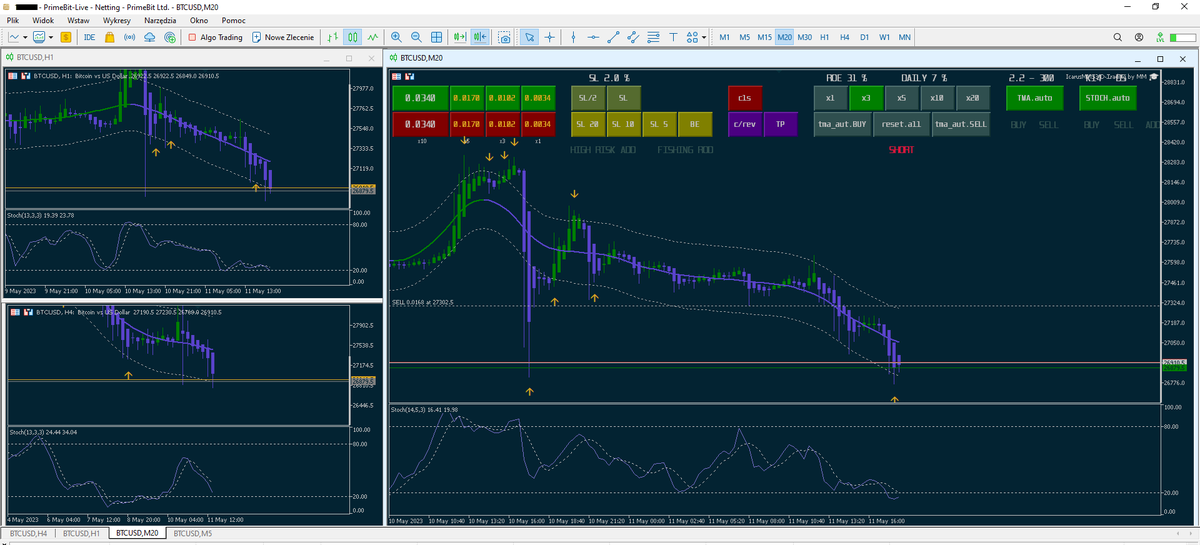Select the x5 multiplier button
The height and width of the screenshot is (545, 1200).
click(x=902, y=98)
